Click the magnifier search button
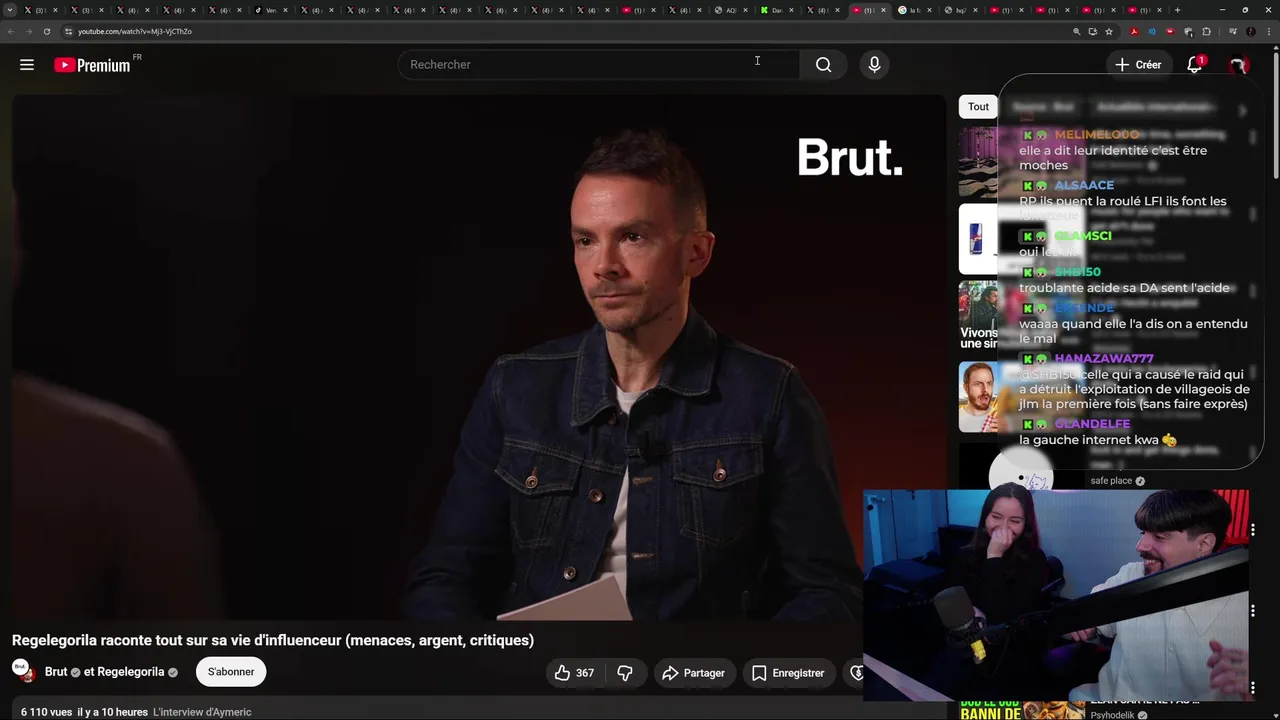Screen dimensions: 1280x720 (823, 65)
